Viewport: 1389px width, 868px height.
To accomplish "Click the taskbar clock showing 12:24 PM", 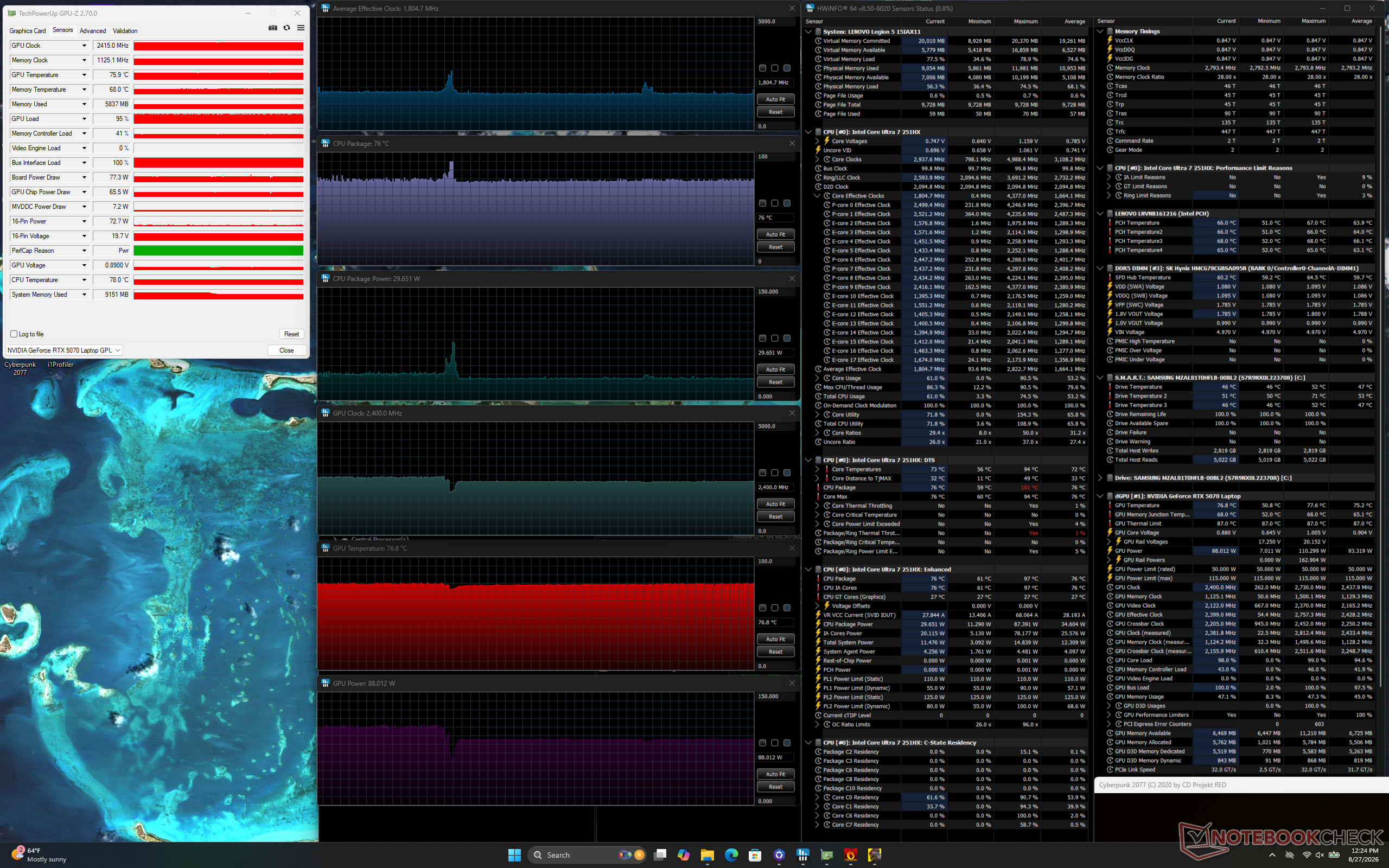I will pyautogui.click(x=1365, y=855).
